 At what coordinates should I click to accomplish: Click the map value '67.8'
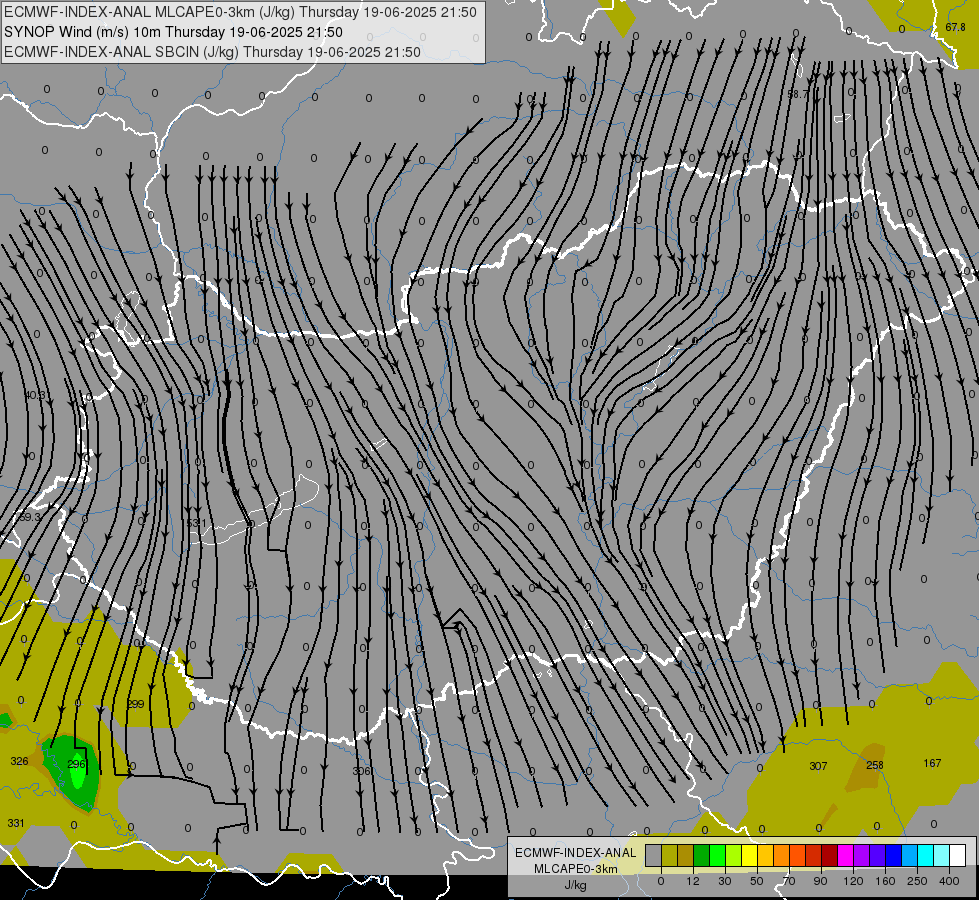point(955,27)
